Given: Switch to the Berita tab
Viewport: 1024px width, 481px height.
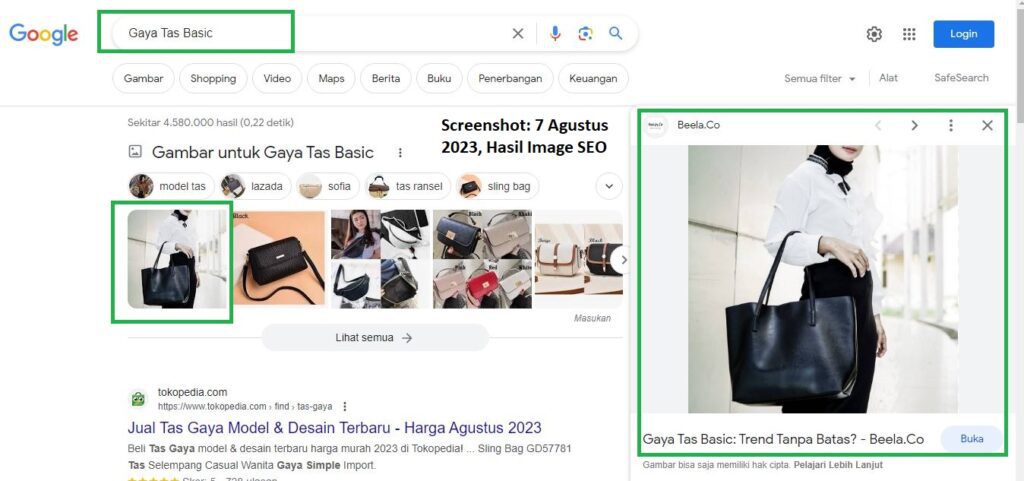Looking at the screenshot, I should tap(386, 78).
